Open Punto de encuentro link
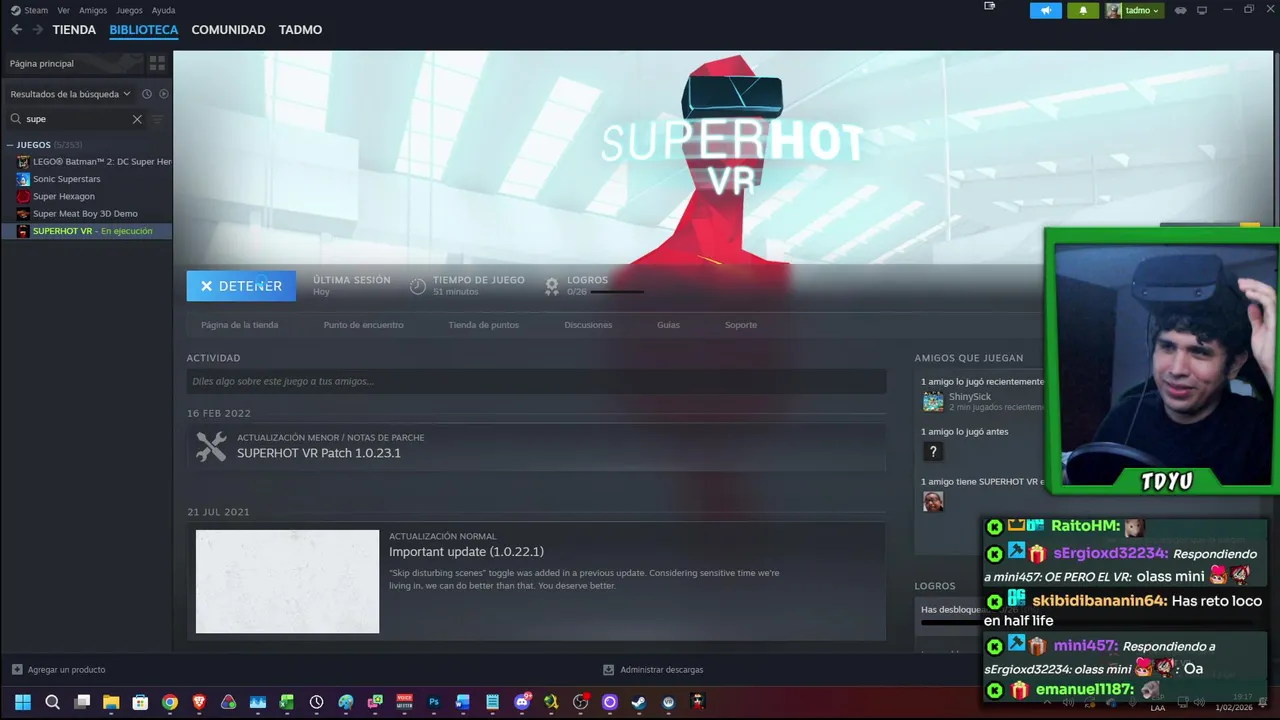This screenshot has height=720, width=1280. pyautogui.click(x=364, y=325)
